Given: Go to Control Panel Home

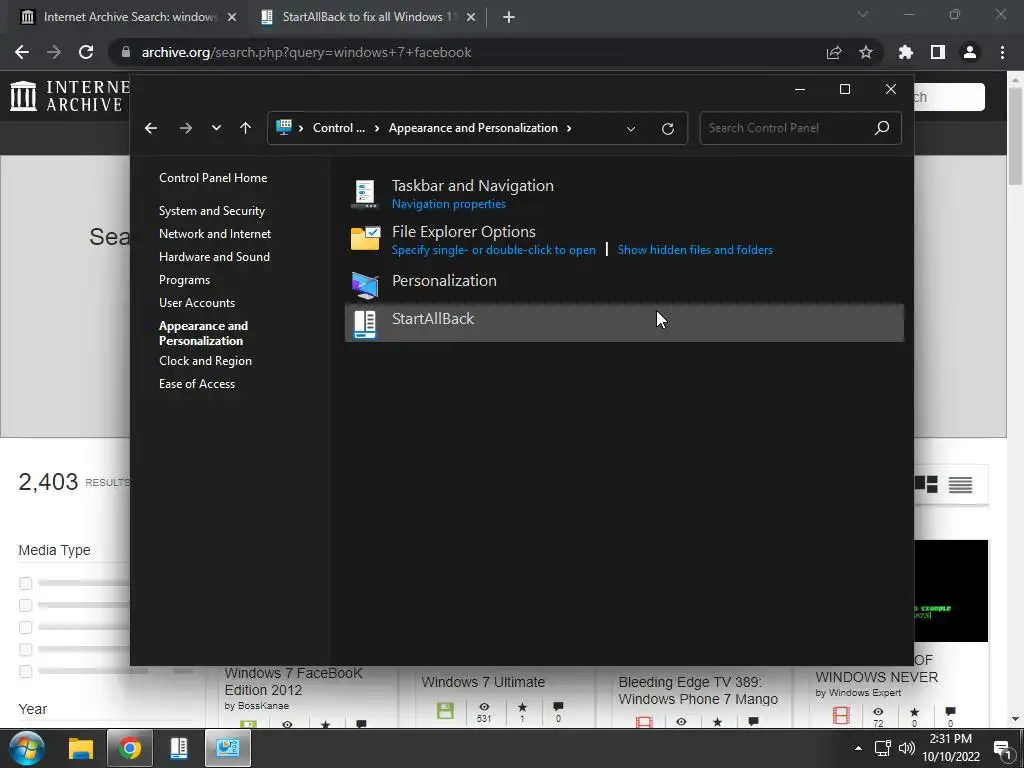Looking at the screenshot, I should click(x=213, y=178).
